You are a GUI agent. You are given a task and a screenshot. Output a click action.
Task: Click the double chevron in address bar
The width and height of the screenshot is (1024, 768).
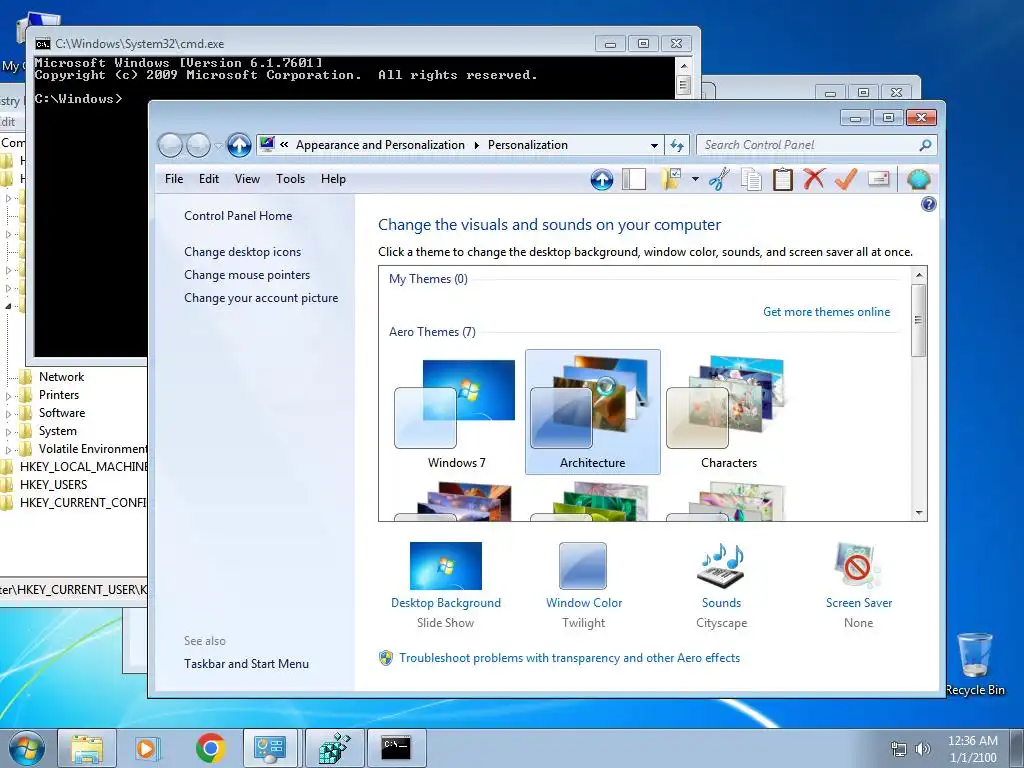point(284,145)
